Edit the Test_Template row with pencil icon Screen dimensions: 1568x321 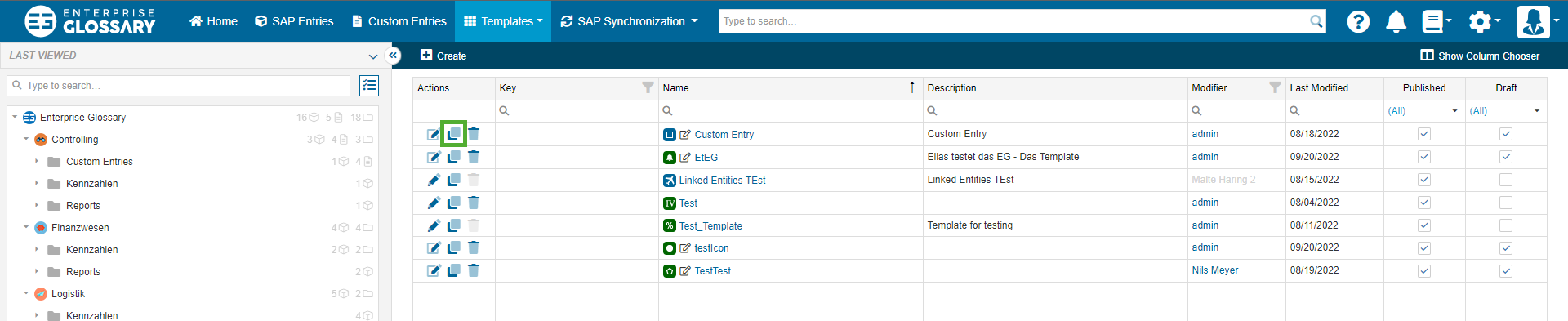click(x=434, y=225)
